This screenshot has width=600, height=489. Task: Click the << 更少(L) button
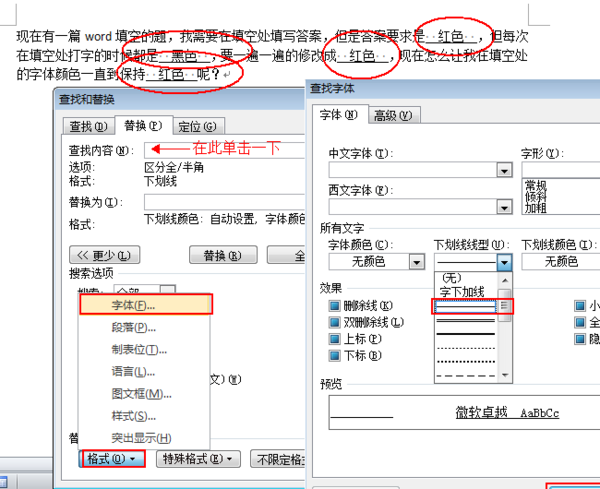coord(104,255)
